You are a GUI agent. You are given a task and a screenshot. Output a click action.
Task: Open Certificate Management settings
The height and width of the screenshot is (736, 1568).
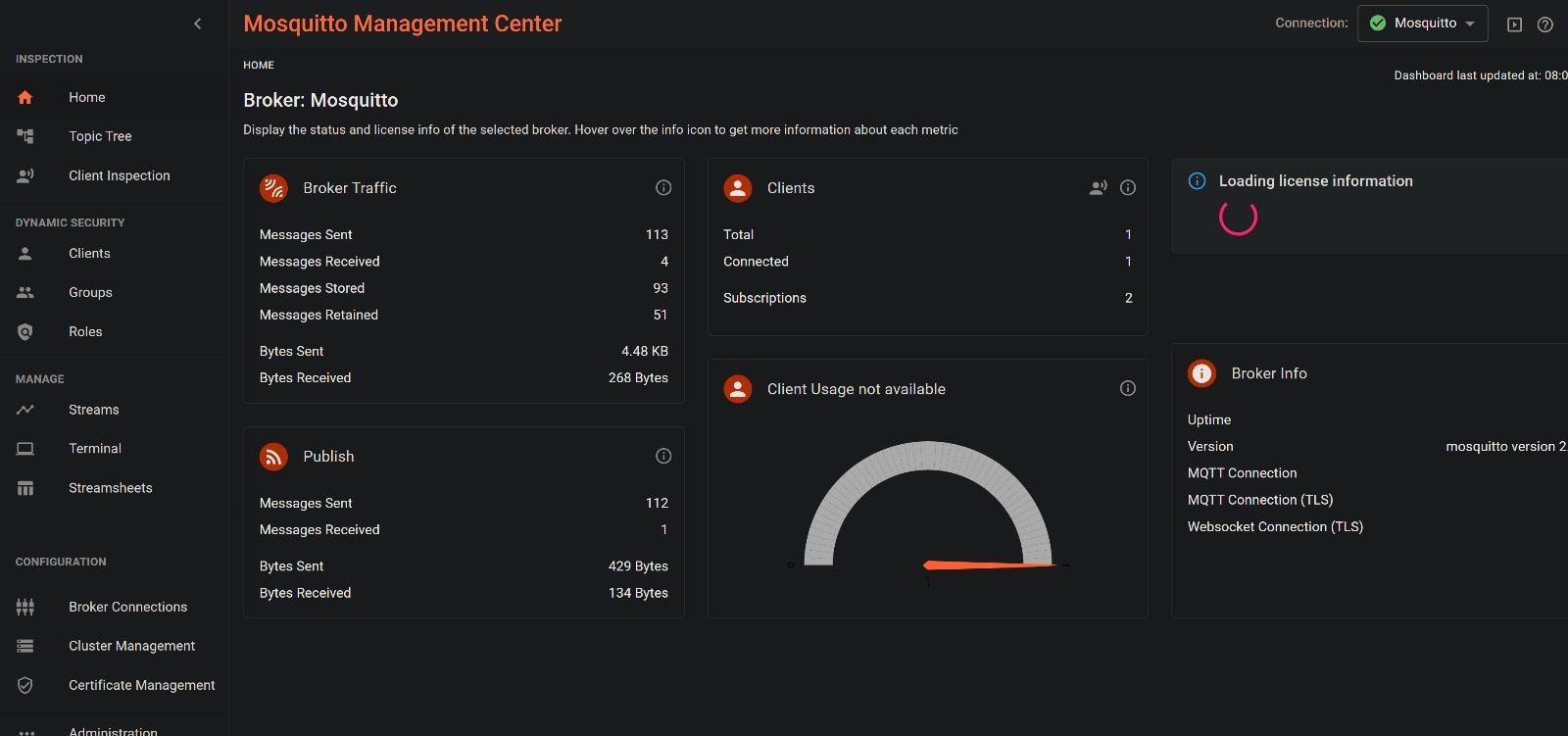[141, 685]
